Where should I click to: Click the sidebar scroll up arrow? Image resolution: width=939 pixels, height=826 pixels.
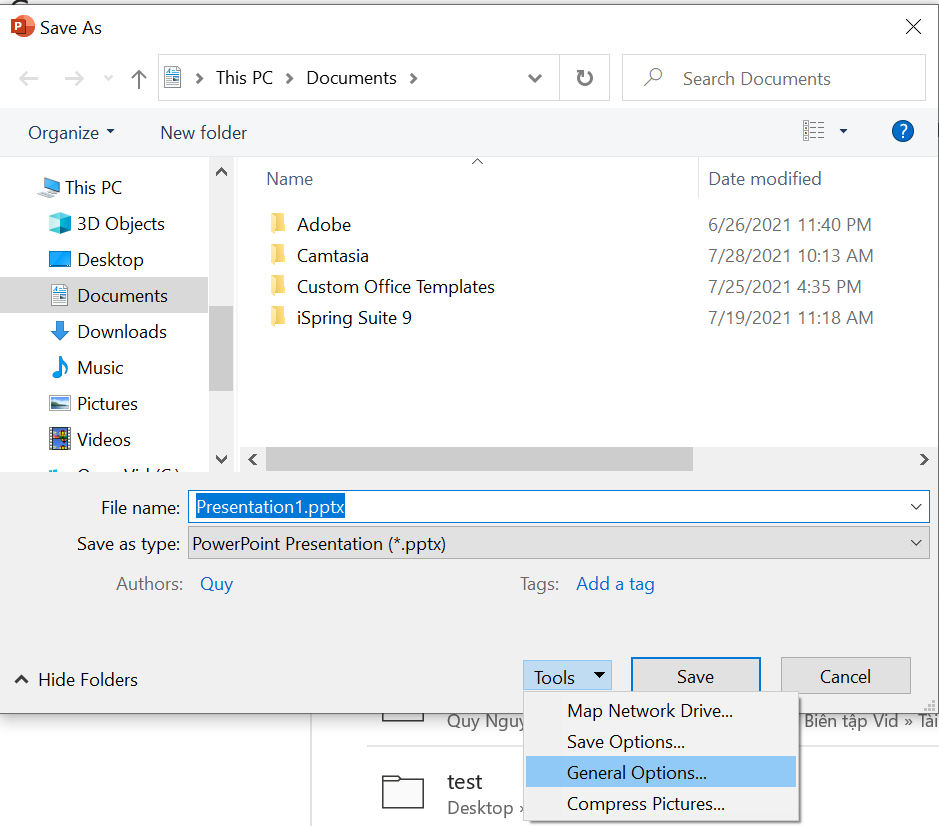221,172
